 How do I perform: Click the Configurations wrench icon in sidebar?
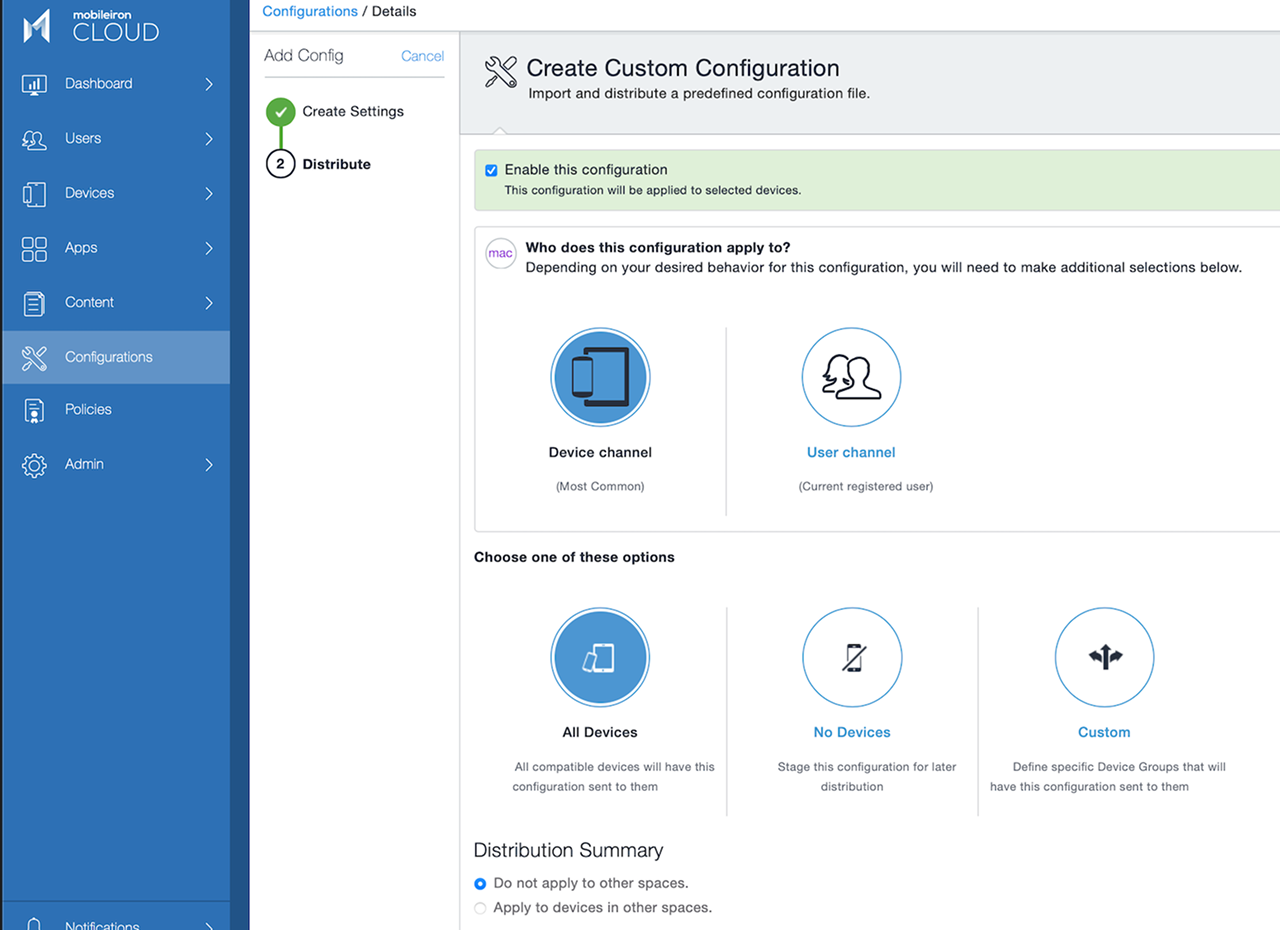coord(34,357)
